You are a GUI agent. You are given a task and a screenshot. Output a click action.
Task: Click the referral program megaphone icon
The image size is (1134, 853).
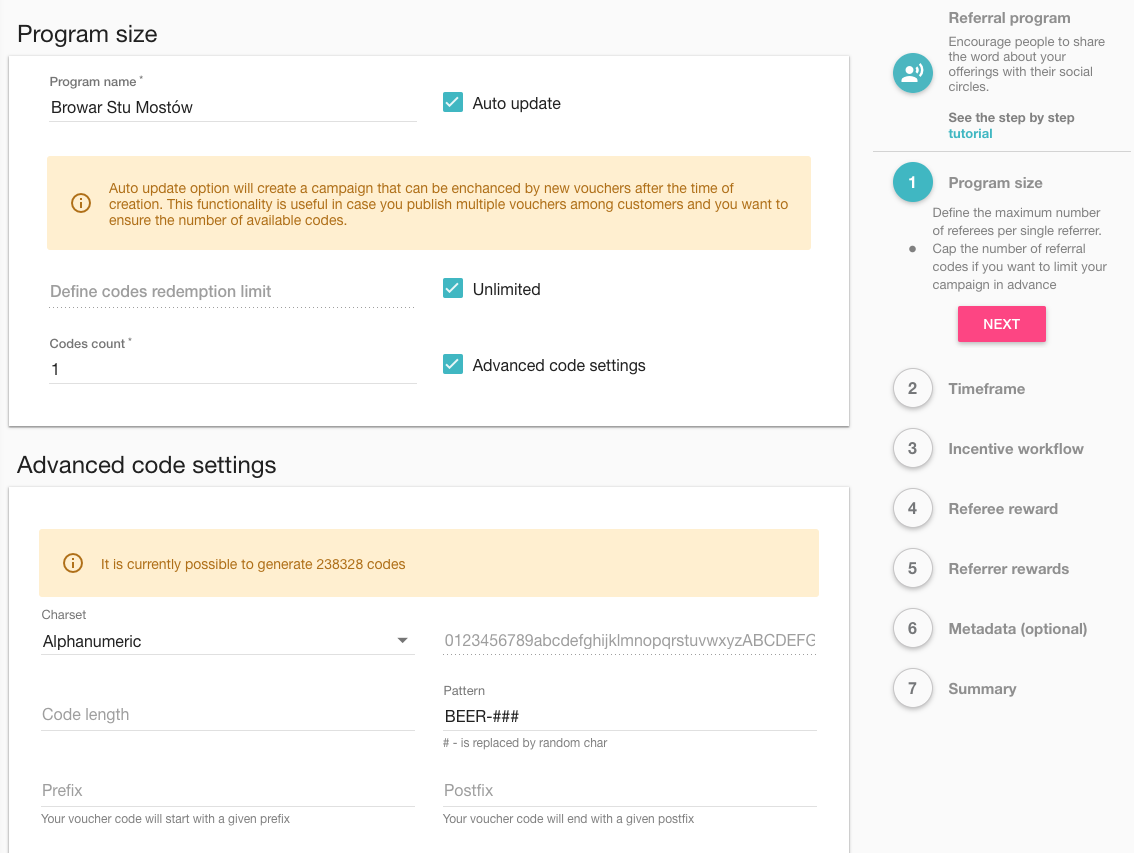[x=912, y=73]
